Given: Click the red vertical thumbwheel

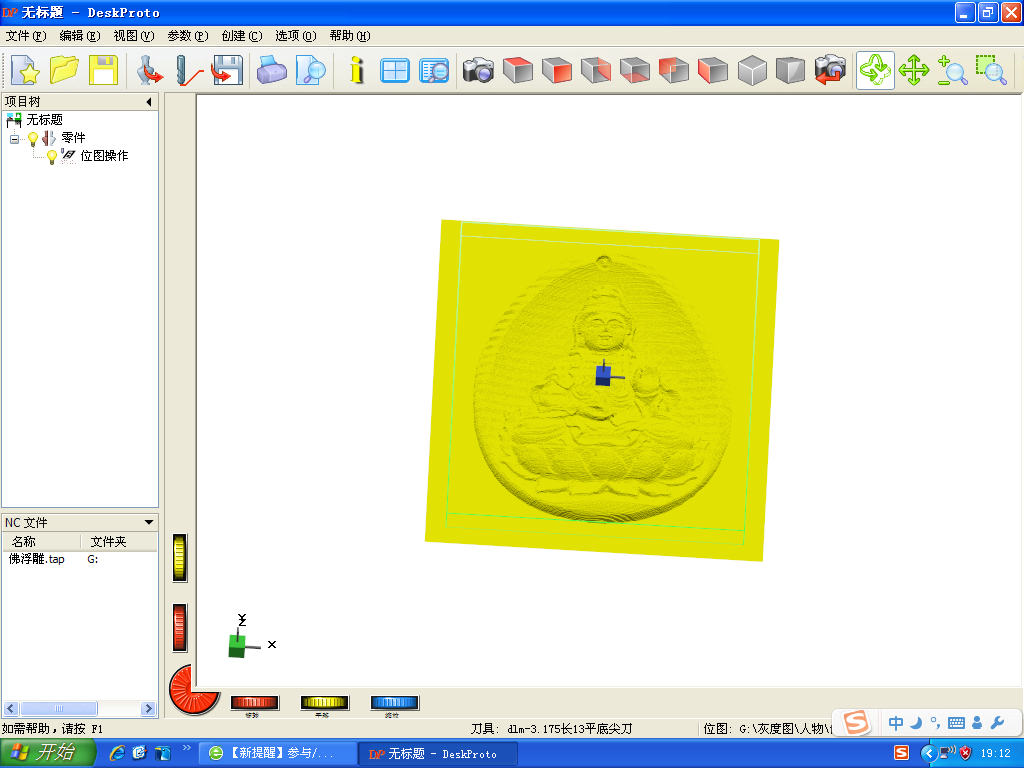Looking at the screenshot, I should pos(180,628).
